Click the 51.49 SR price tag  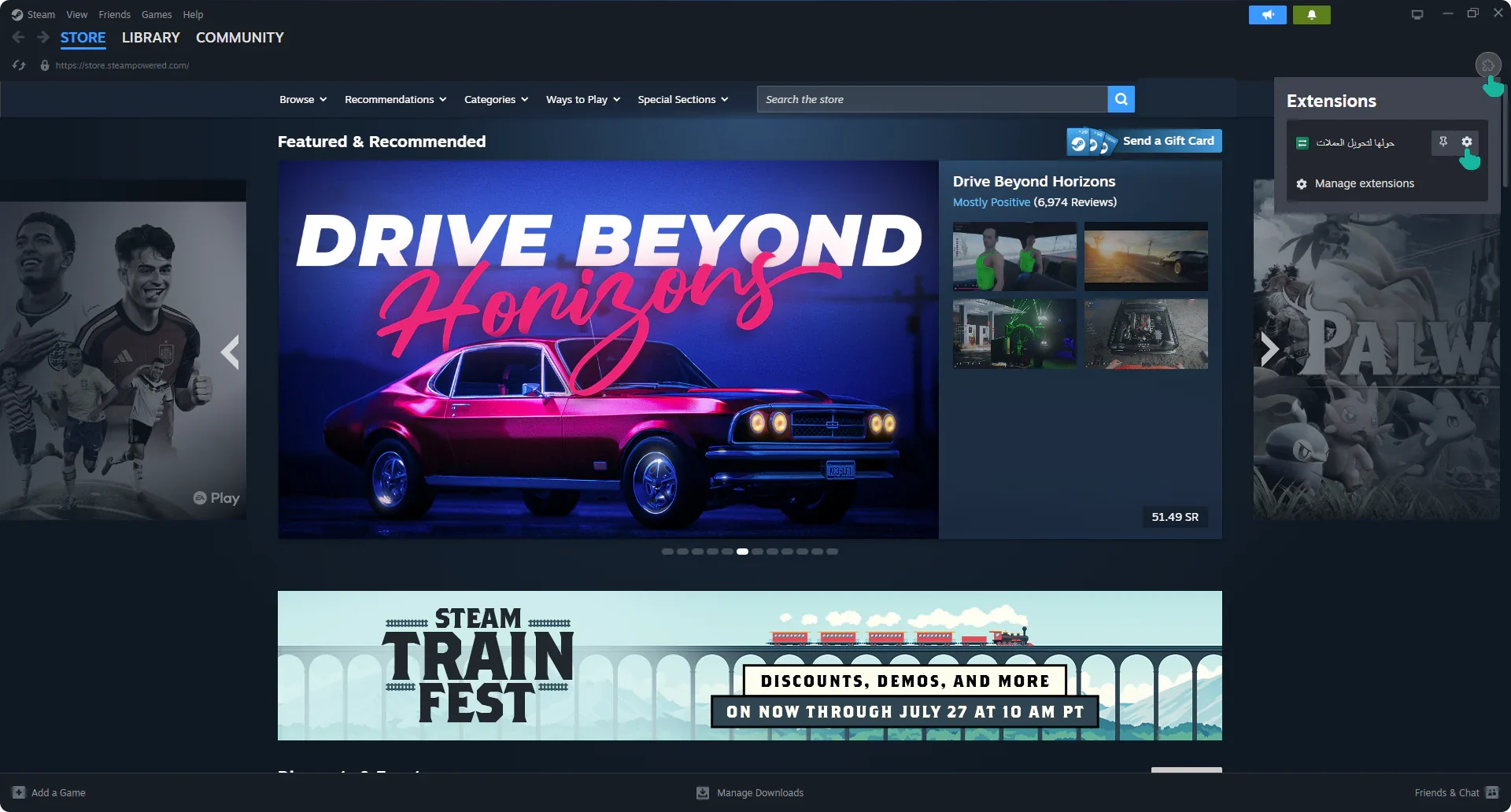tap(1175, 517)
